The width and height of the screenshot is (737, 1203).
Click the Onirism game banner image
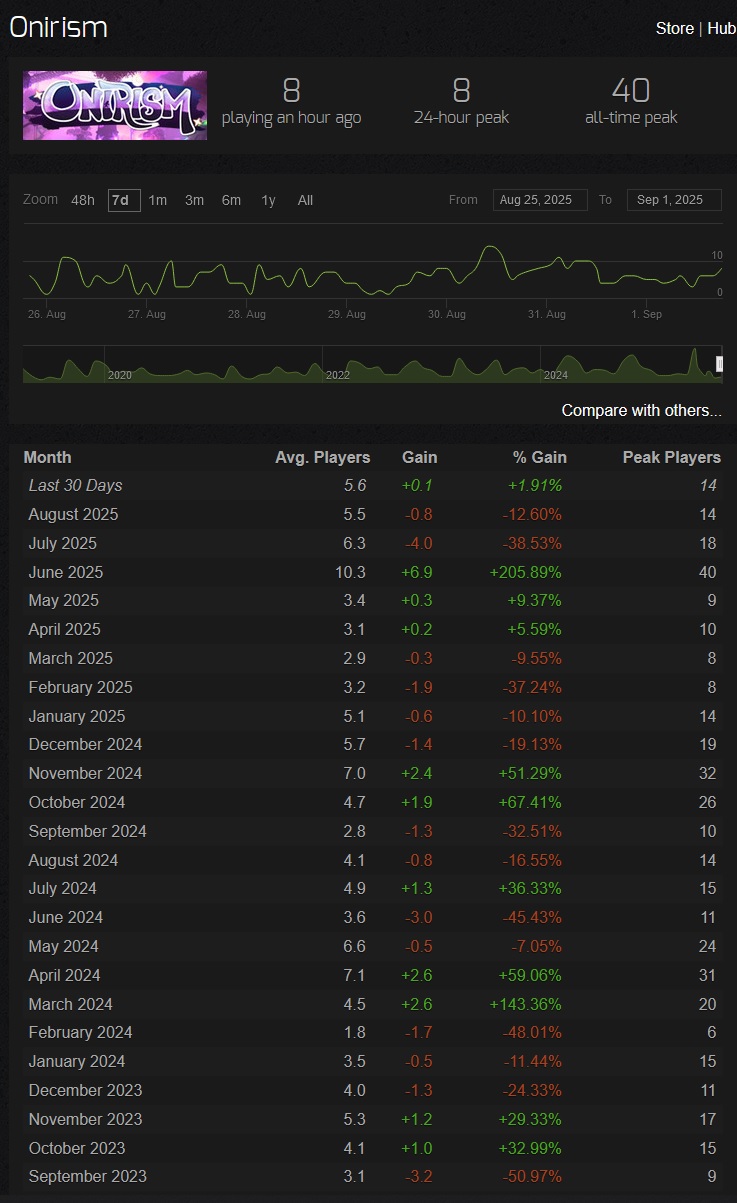click(115, 105)
